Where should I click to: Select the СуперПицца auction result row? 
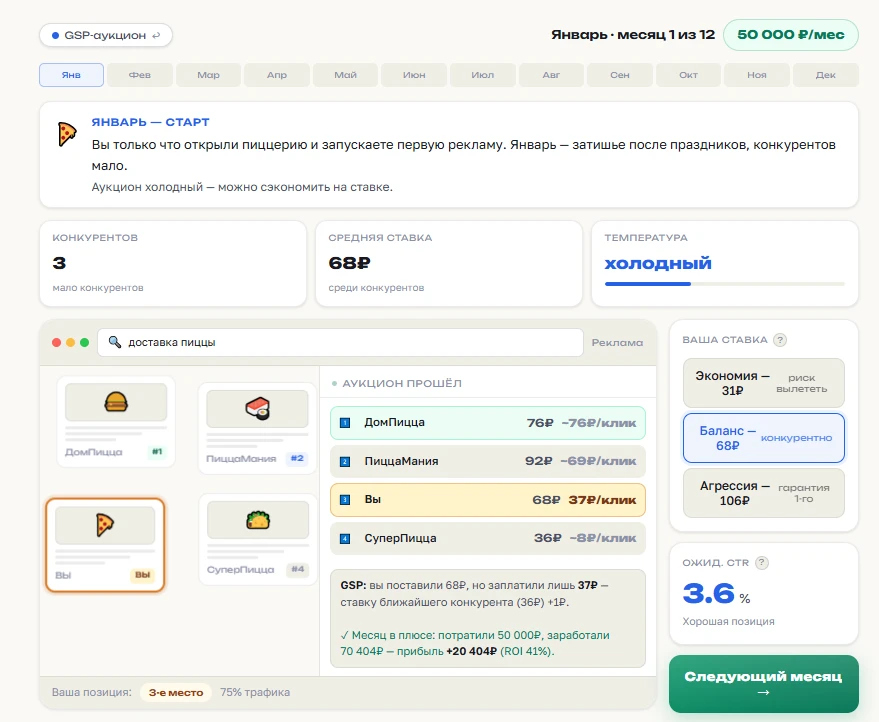pyautogui.click(x=488, y=538)
